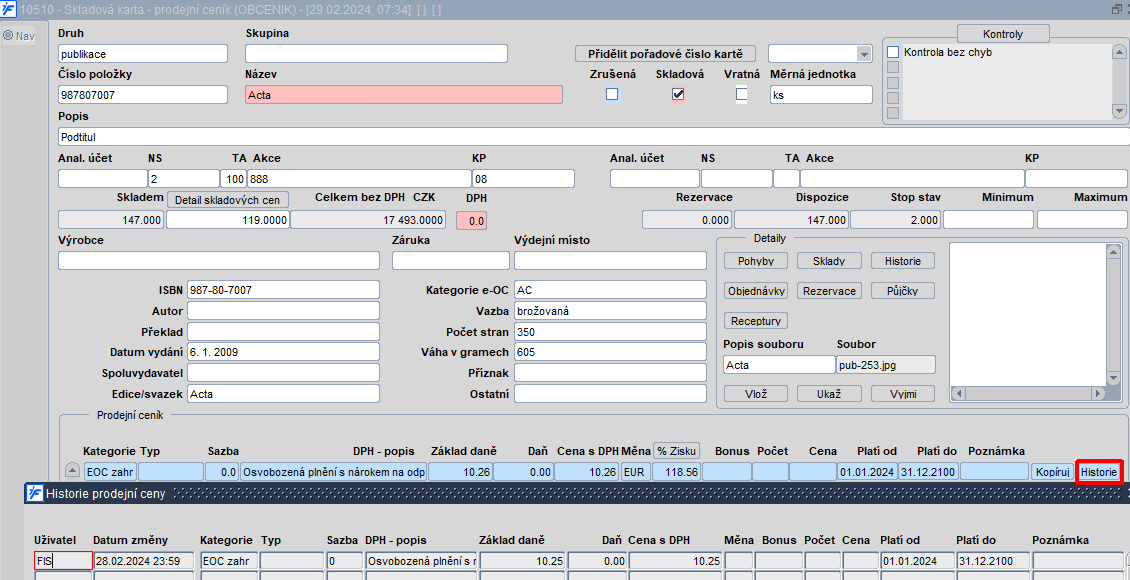Click the Vyjmi file button
The height and width of the screenshot is (580, 1130).
point(903,393)
